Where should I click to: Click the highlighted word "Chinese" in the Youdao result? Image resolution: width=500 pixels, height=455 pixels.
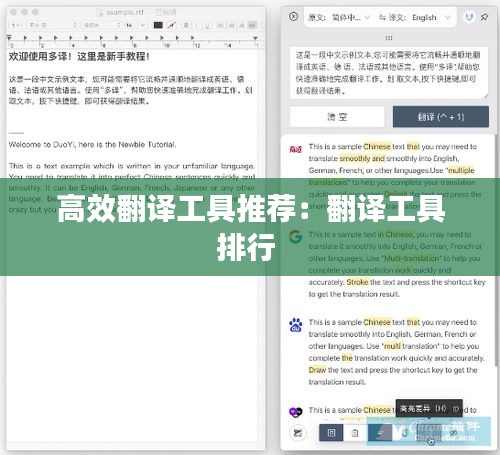tap(377, 147)
